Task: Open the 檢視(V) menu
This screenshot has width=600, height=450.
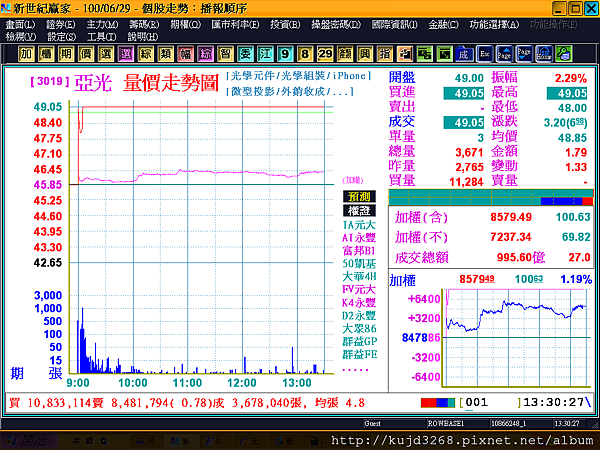Action: pyautogui.click(x=21, y=37)
